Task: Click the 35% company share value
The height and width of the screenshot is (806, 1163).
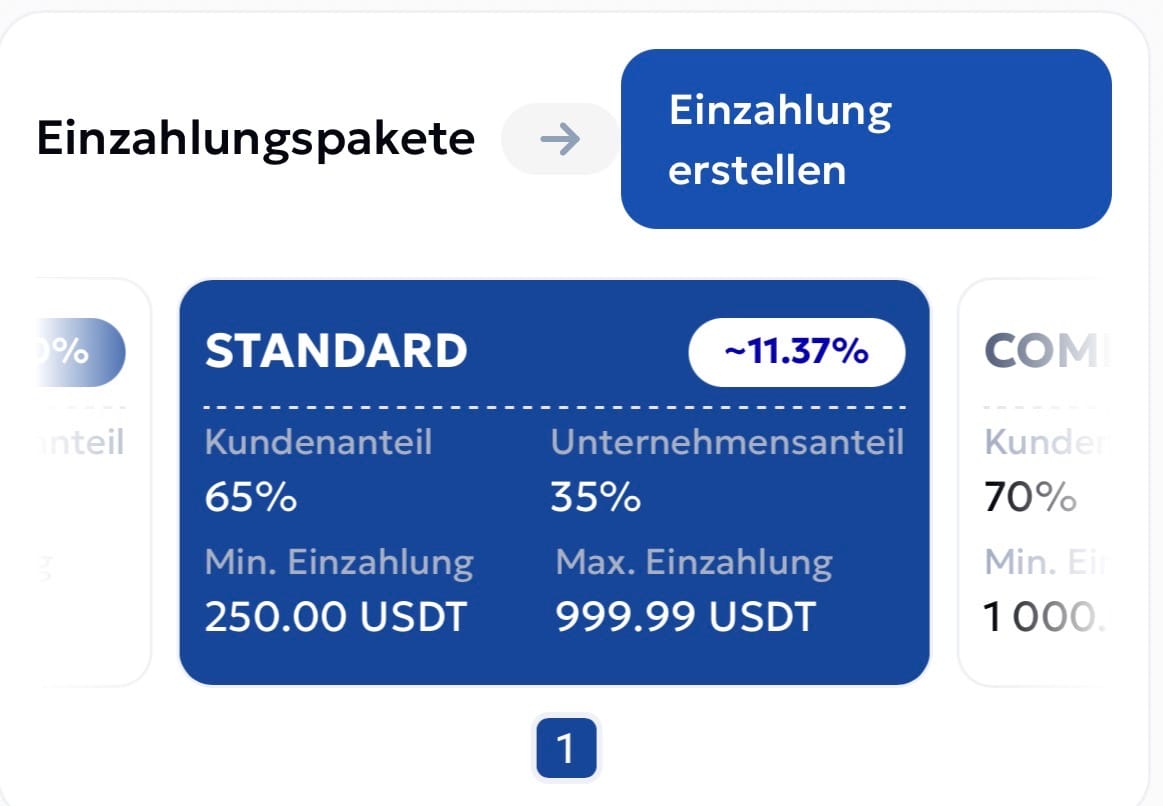Action: [x=596, y=497]
